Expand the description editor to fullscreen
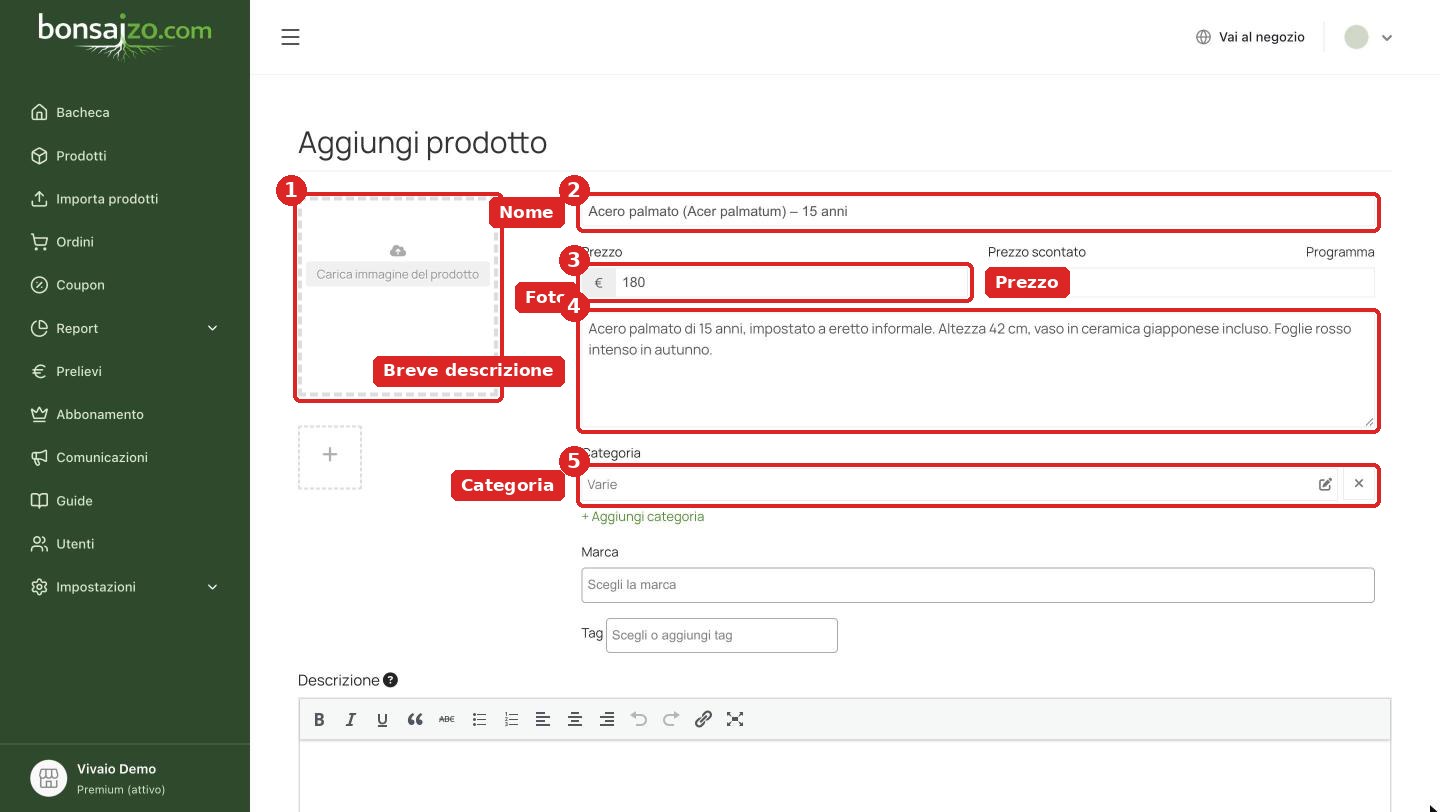 coord(735,719)
